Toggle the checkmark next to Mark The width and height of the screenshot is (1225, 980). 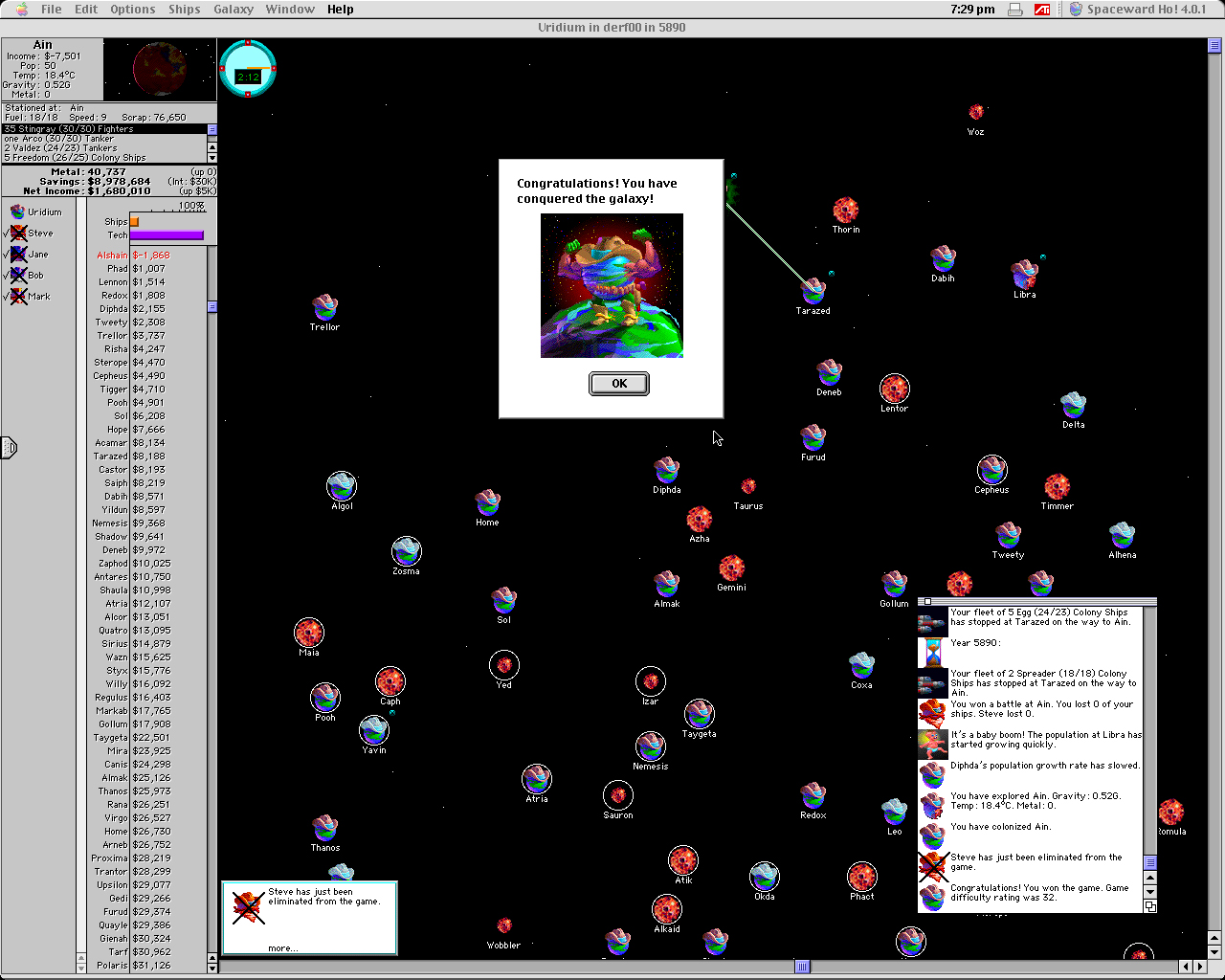coord(7,296)
